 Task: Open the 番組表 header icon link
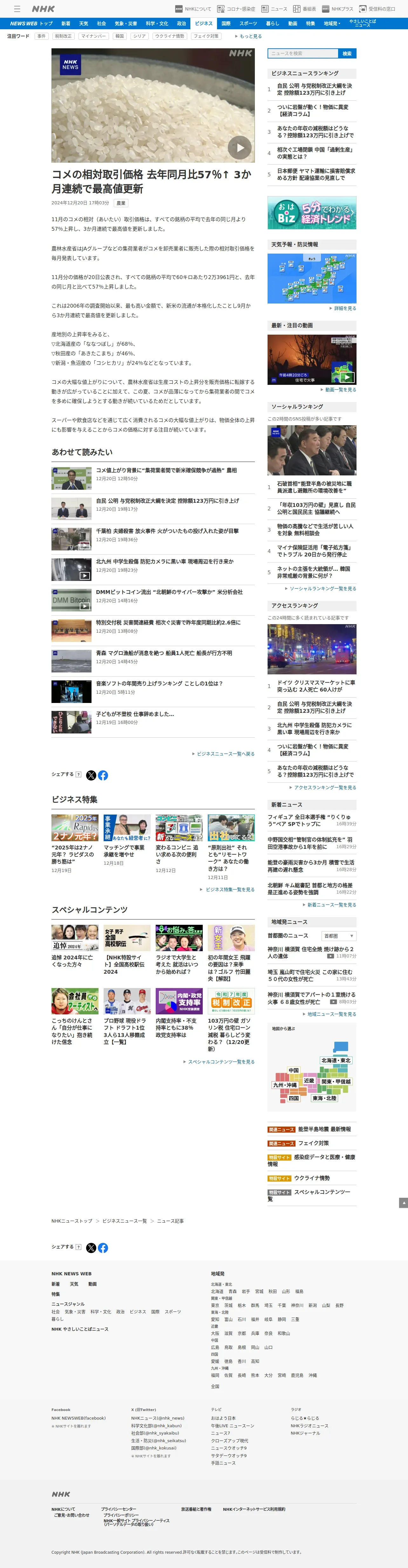coord(304,9)
